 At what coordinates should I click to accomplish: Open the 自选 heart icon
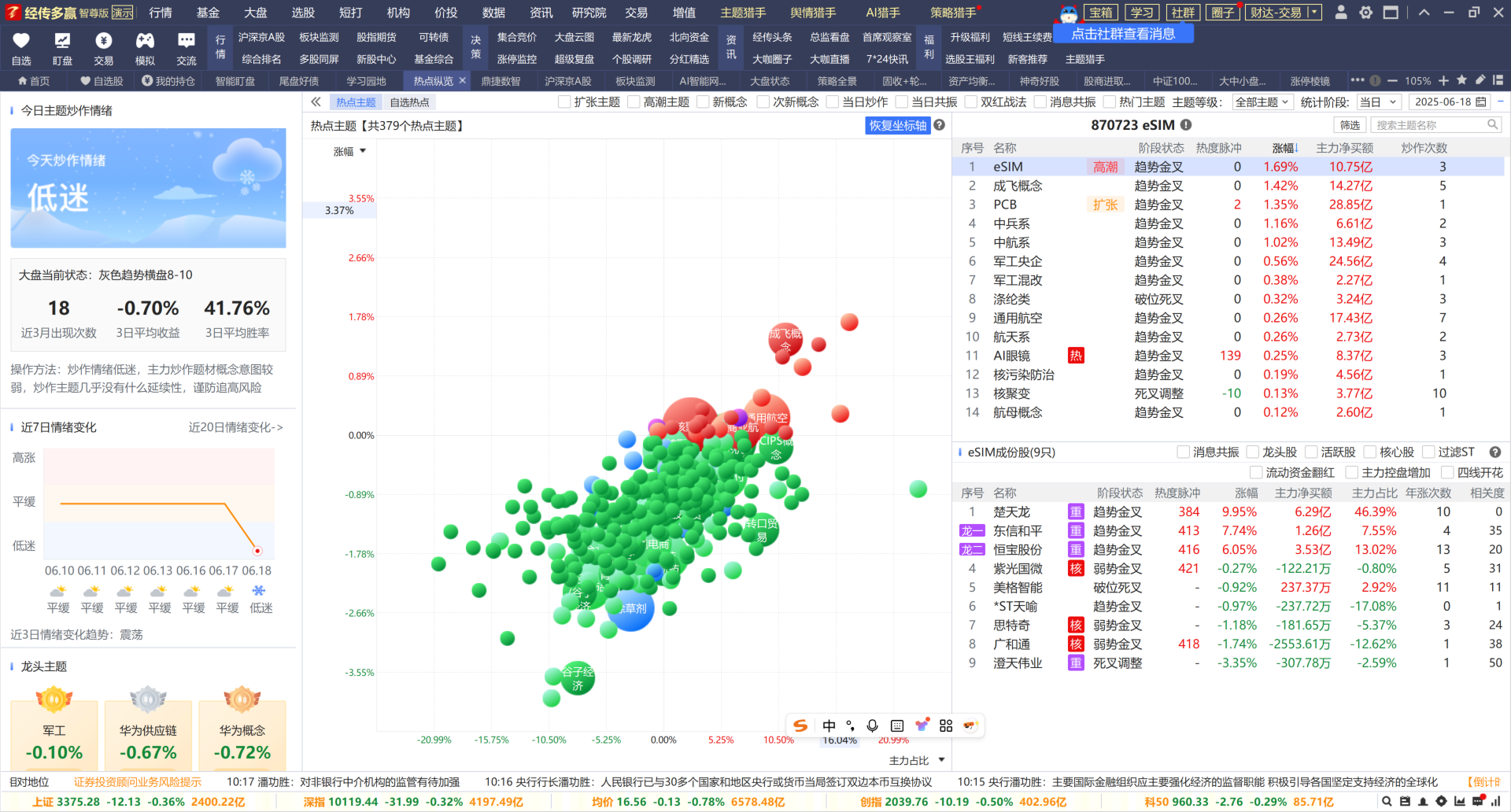click(21, 41)
